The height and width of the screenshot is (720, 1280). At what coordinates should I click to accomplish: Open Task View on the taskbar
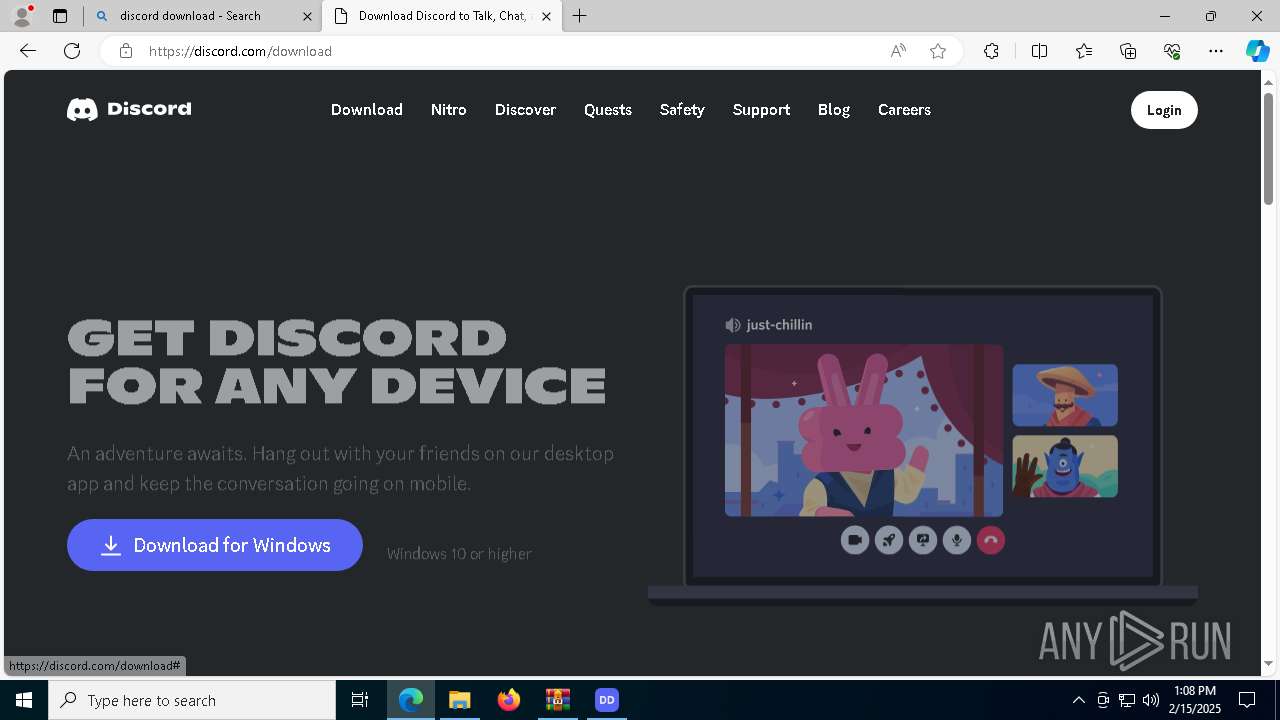click(x=360, y=700)
